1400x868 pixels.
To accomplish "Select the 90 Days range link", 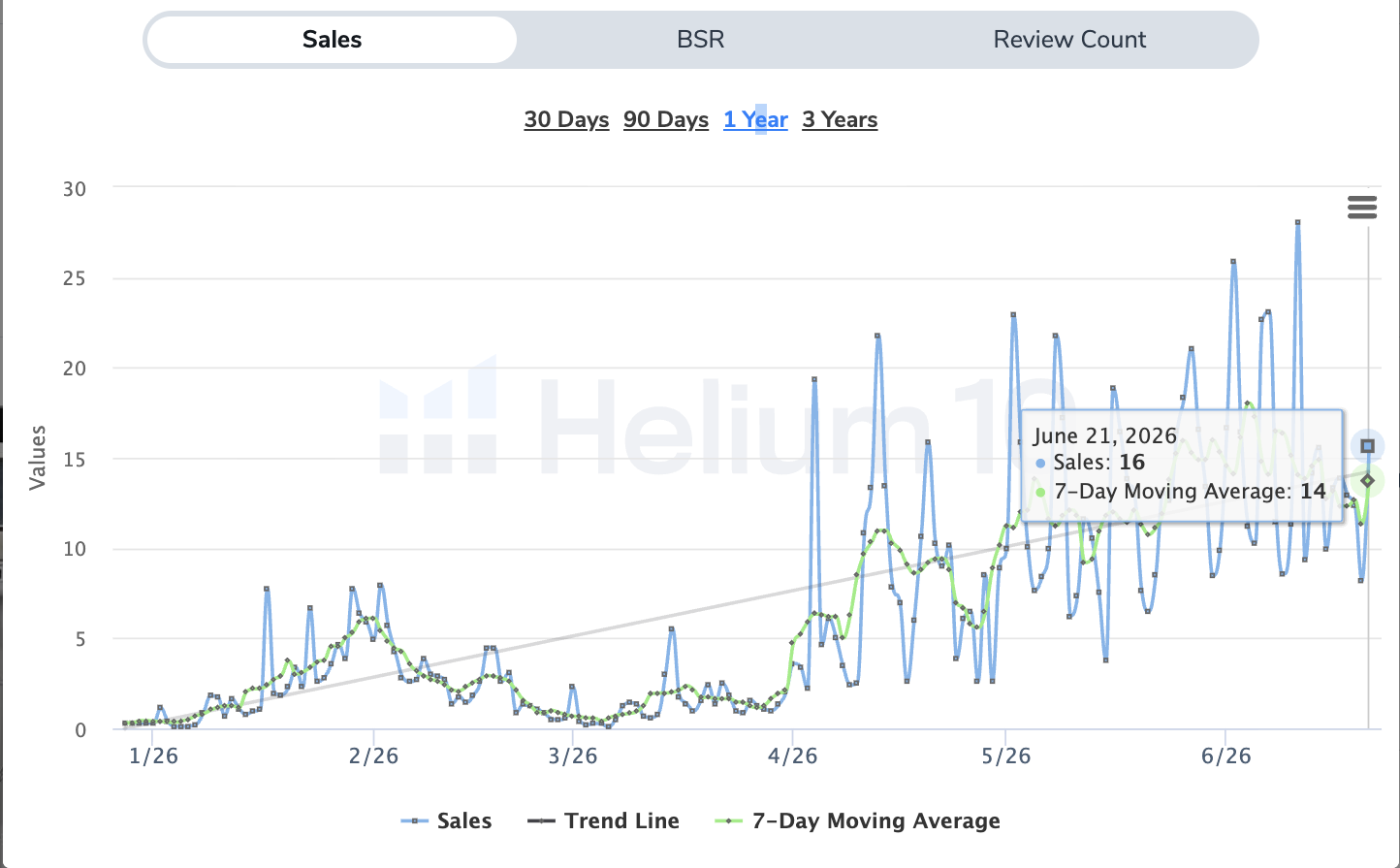I will 666,119.
